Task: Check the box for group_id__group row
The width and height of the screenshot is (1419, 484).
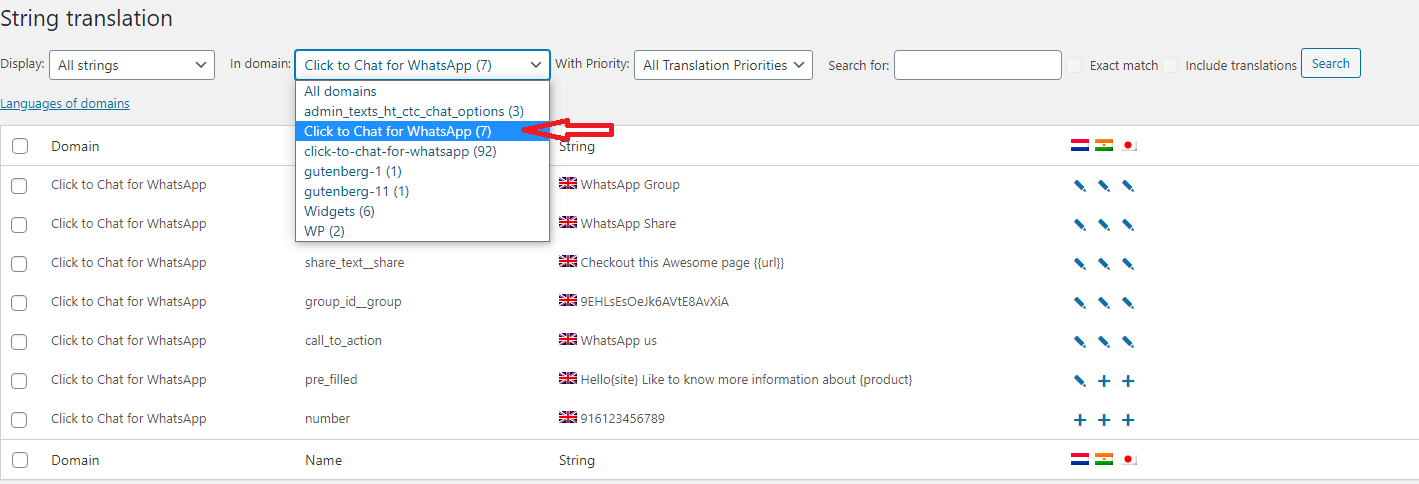Action: point(20,302)
